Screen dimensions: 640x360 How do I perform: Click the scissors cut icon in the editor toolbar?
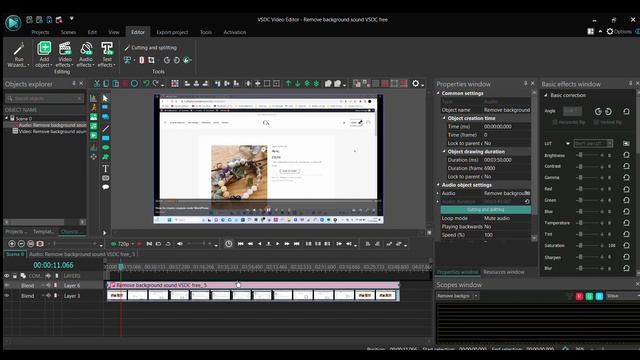coord(97,84)
